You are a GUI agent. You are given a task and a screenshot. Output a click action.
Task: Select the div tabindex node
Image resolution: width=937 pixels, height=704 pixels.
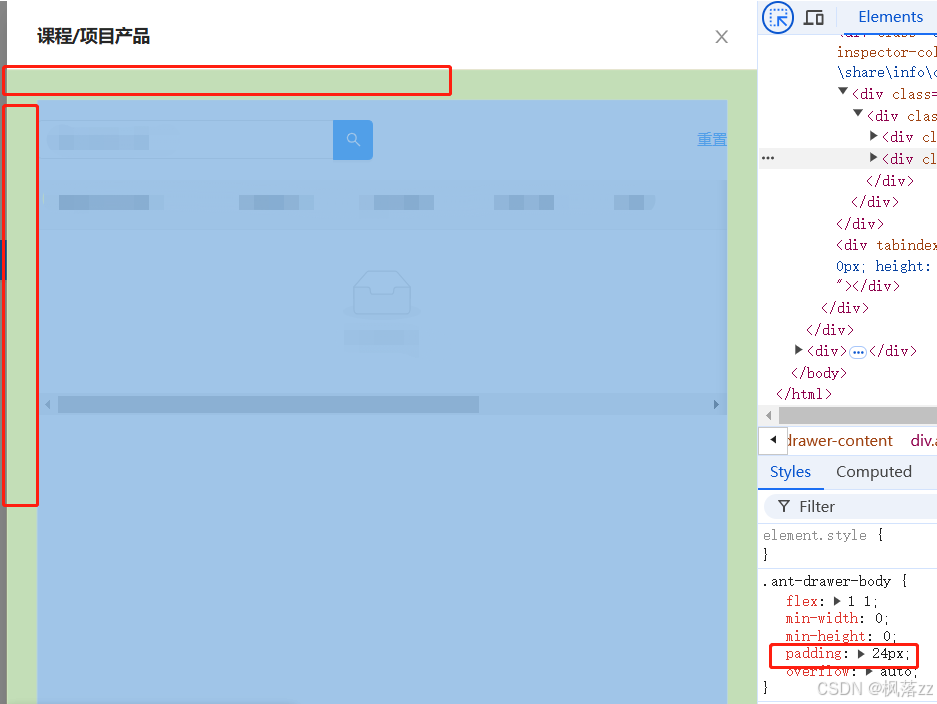886,245
